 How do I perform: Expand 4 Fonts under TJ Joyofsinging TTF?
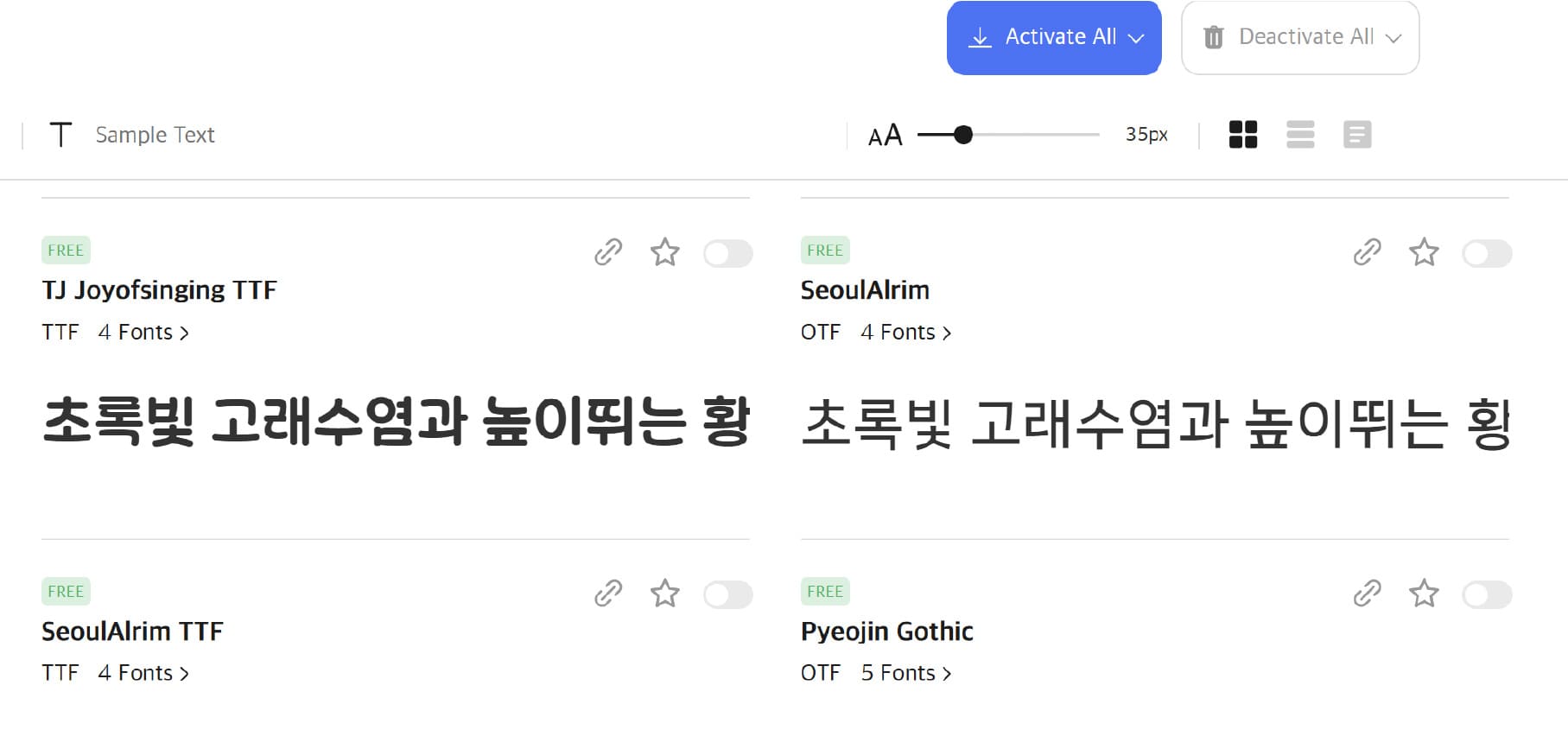(x=143, y=332)
